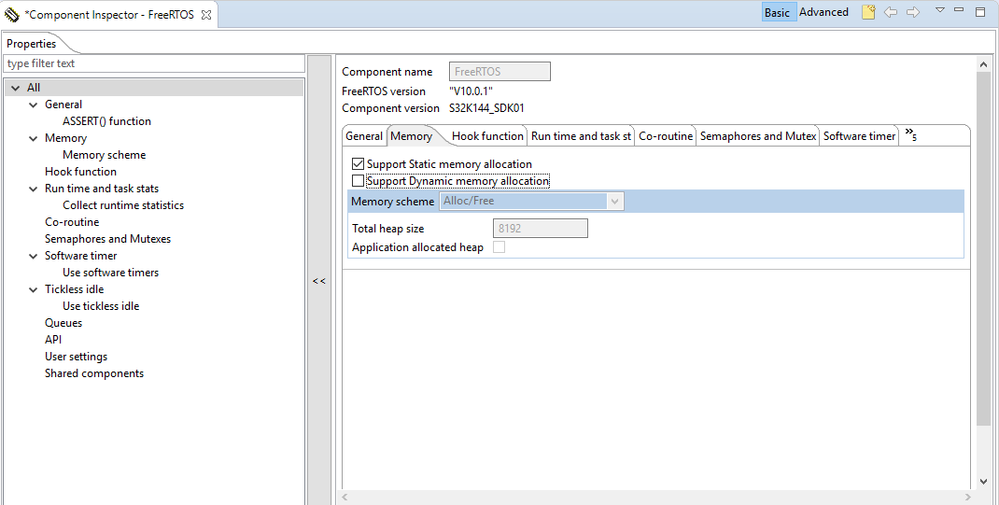999x505 pixels.
Task: Click the vertical scrollbar down arrow
Action: pos(984,481)
